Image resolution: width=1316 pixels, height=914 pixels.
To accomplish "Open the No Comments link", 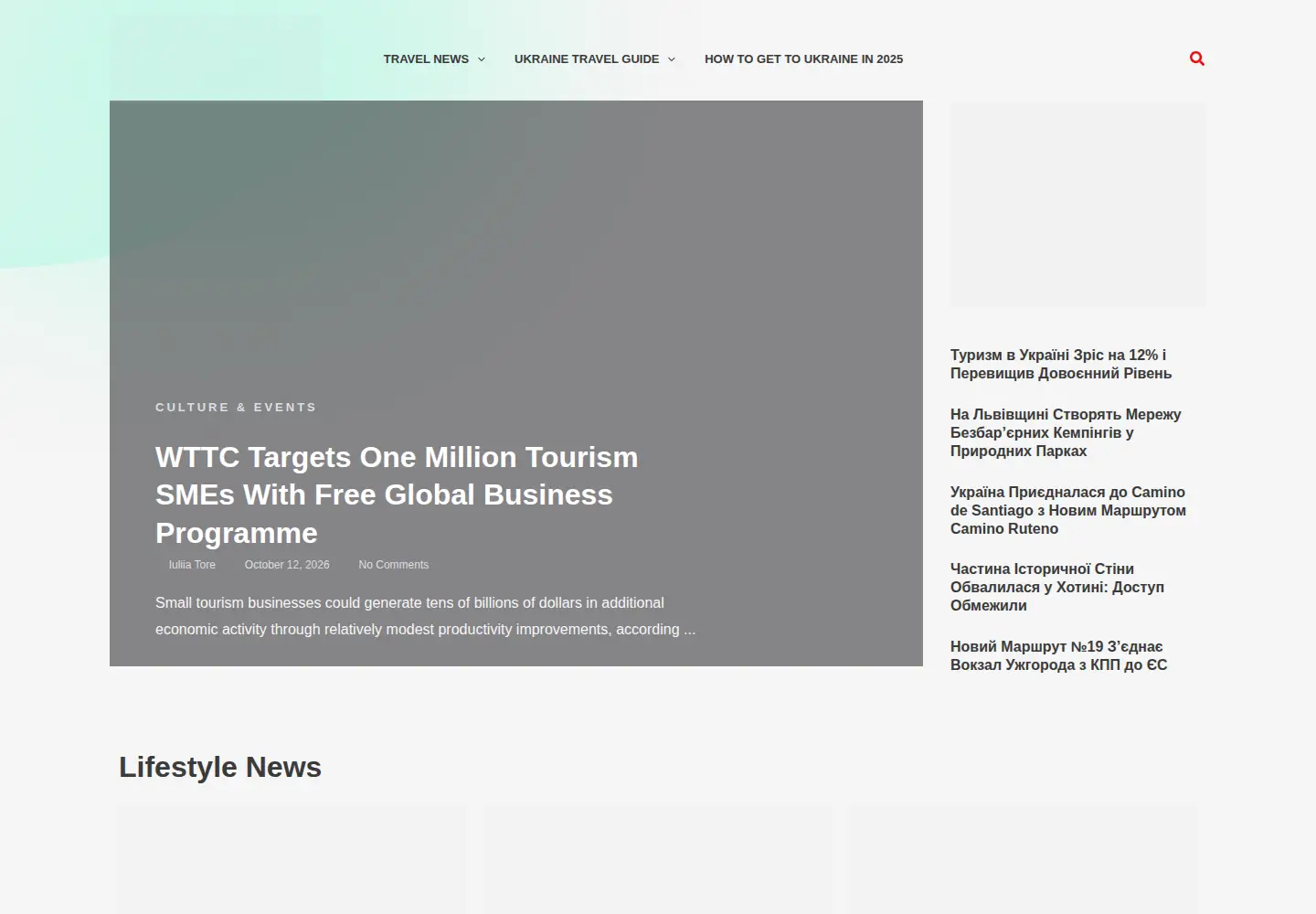I will (x=394, y=565).
